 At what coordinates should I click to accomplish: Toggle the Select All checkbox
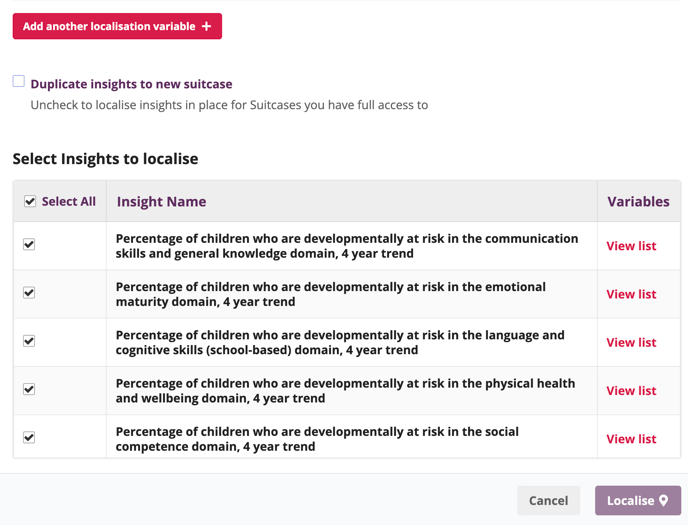[30, 201]
